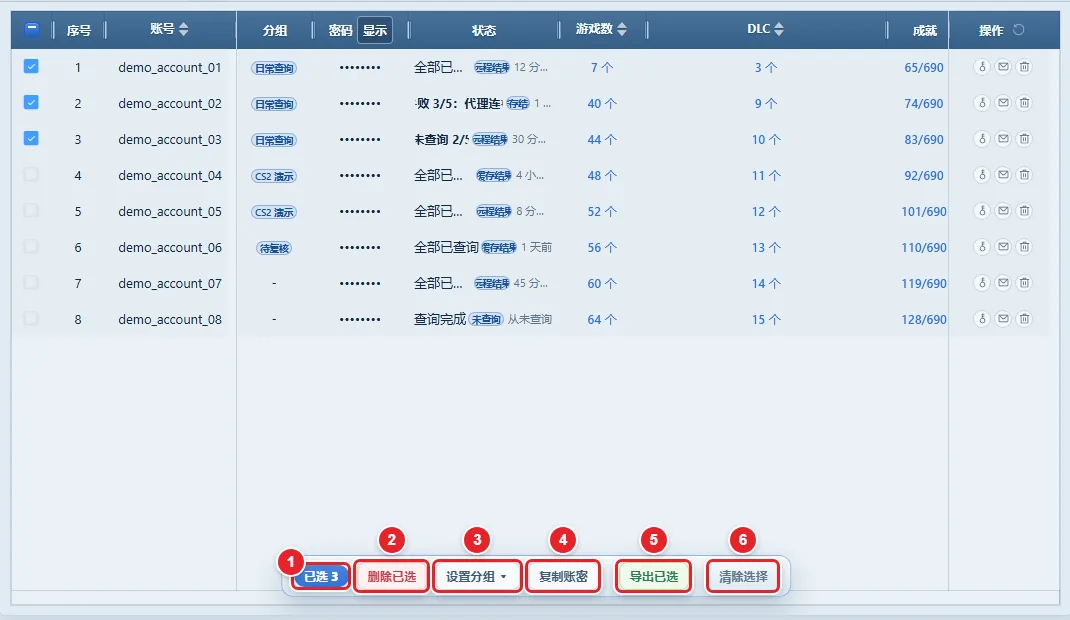Viewport: 1070px width, 620px height.
Task: Click the key icon for demo_account_03
Action: 982,139
